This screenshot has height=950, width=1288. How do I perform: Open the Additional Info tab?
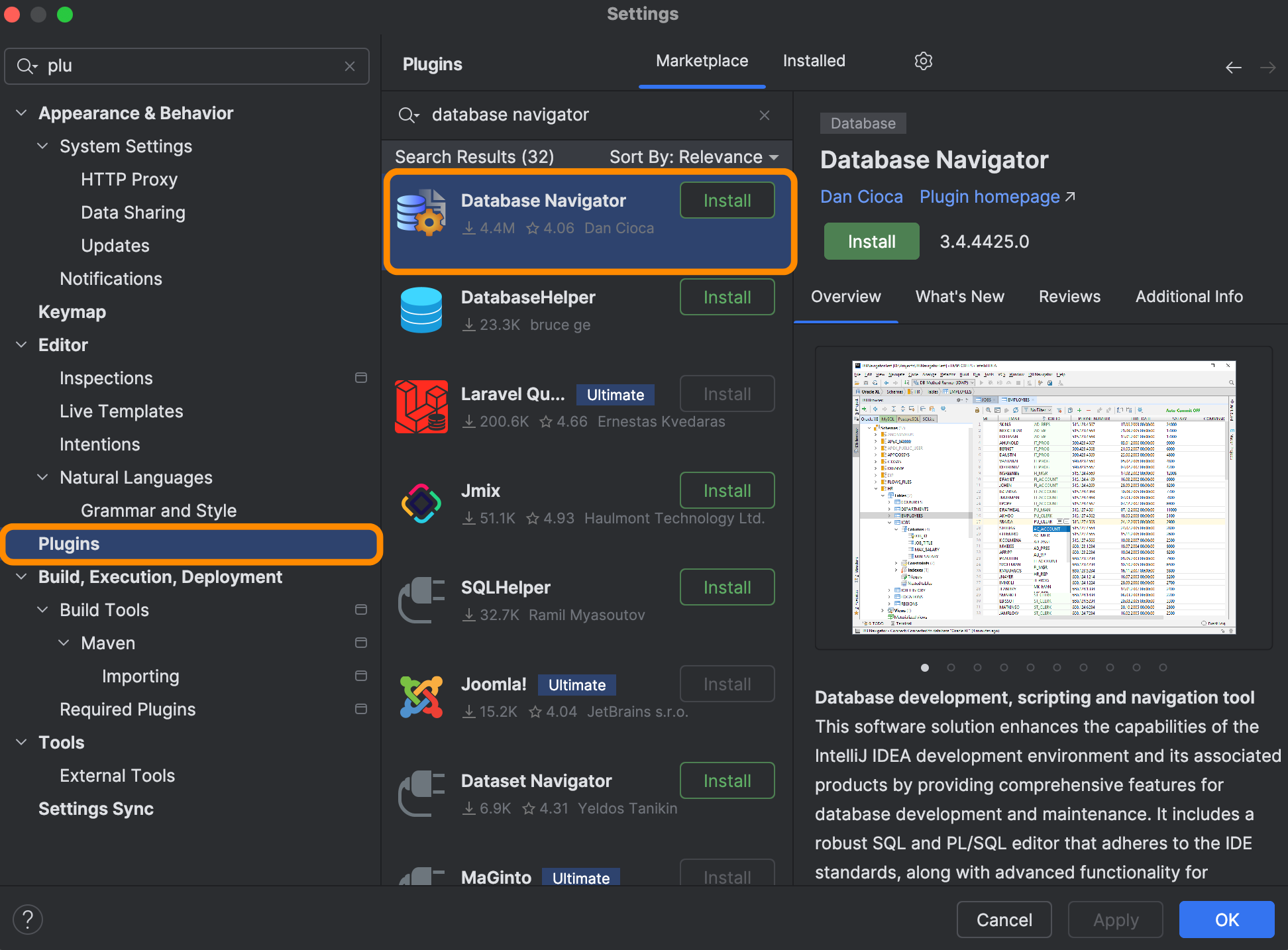point(1189,297)
